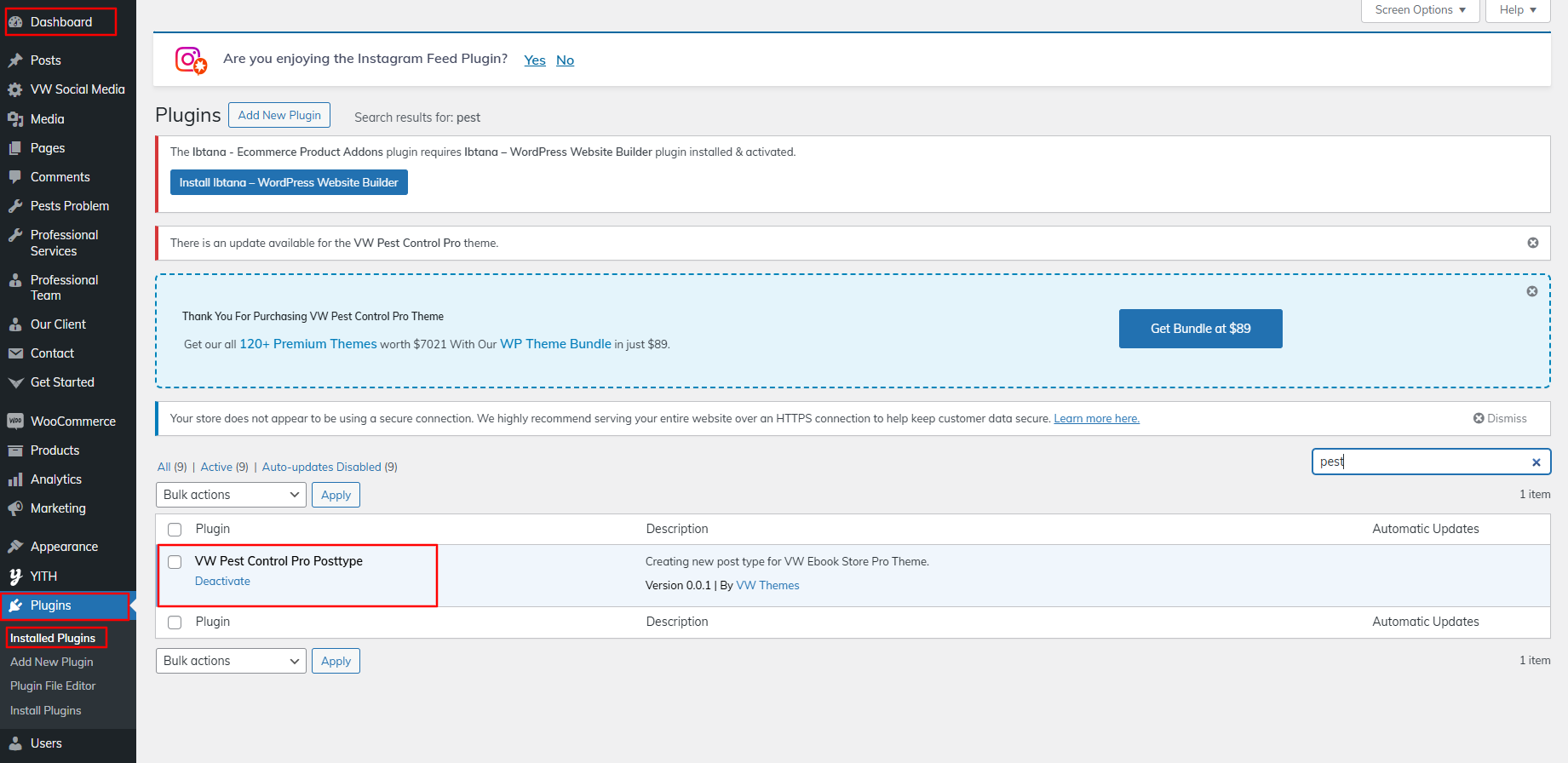Click the Analytics bar chart icon
The image size is (1568, 763).
[15, 479]
